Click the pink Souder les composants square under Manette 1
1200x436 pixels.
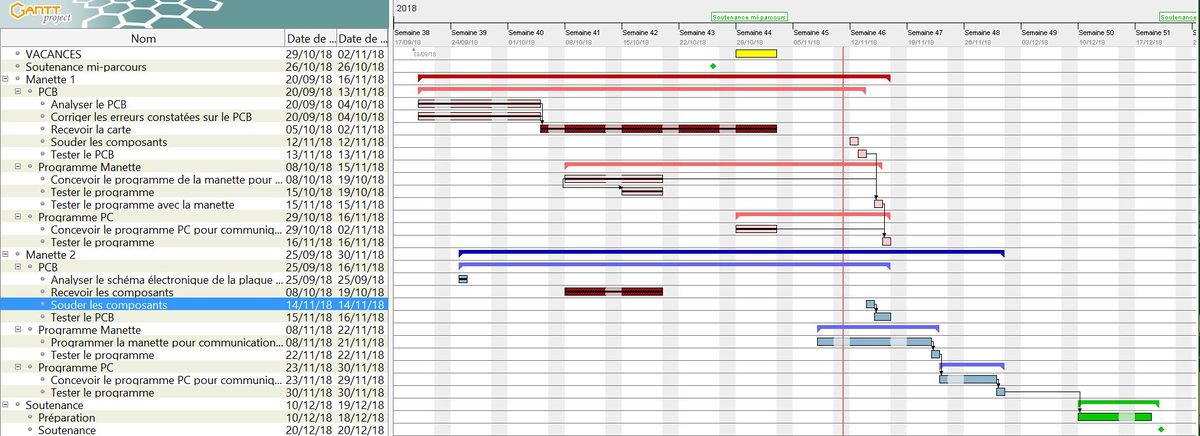(854, 141)
